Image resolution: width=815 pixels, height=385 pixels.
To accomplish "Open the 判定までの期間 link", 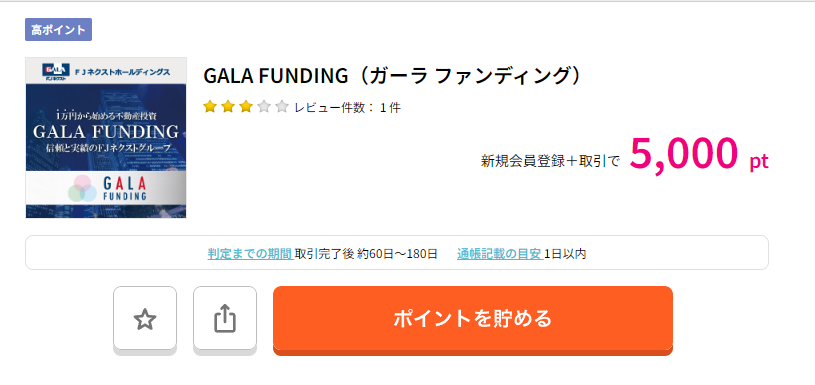I will [x=250, y=254].
